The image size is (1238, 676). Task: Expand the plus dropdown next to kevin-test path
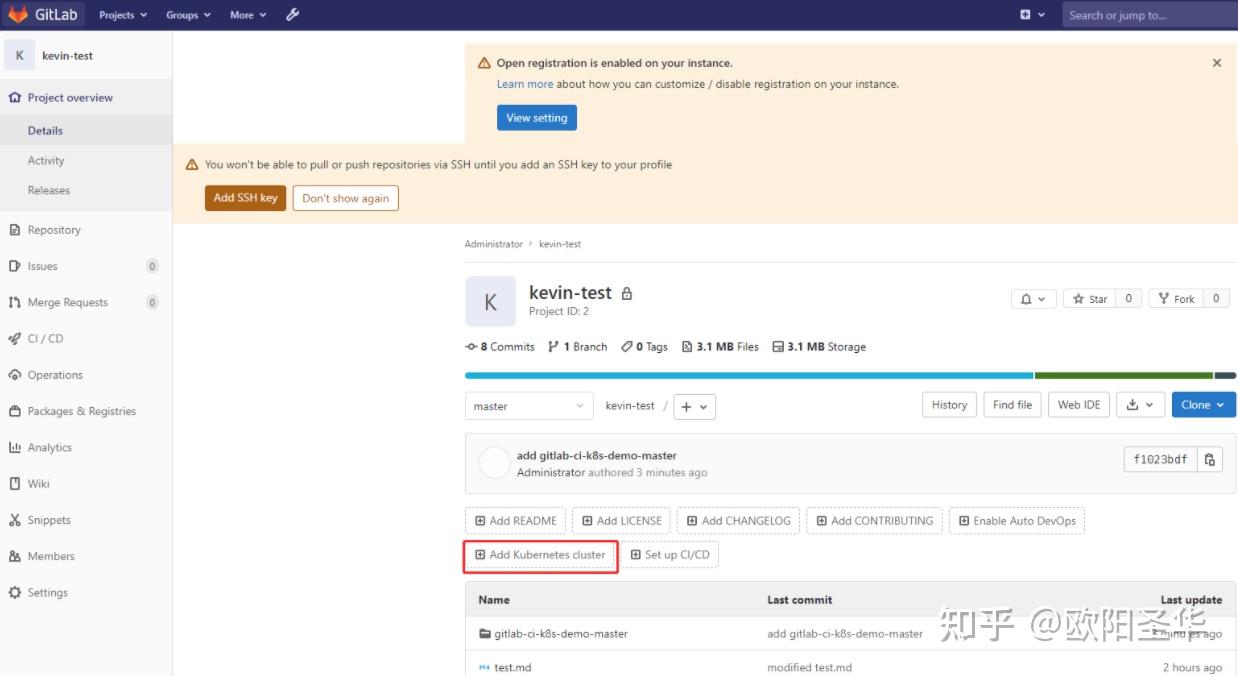pyautogui.click(x=694, y=406)
